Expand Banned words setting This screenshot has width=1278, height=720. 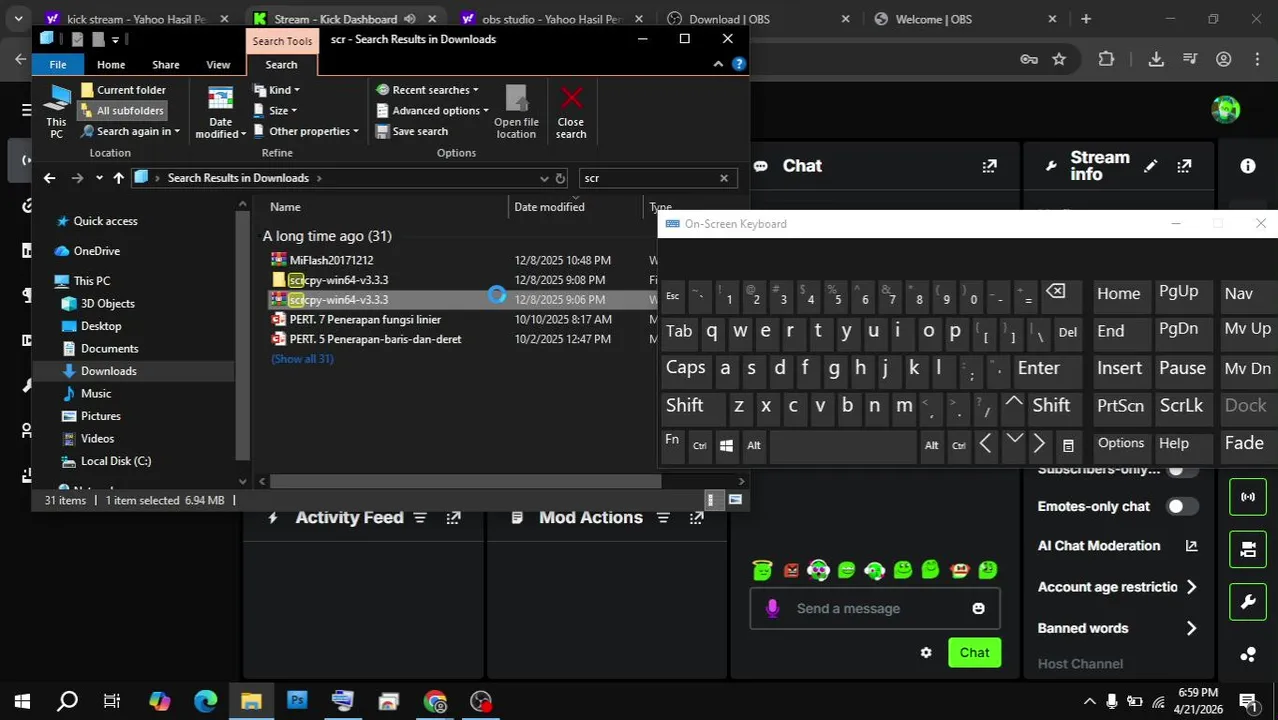tap(1117, 628)
